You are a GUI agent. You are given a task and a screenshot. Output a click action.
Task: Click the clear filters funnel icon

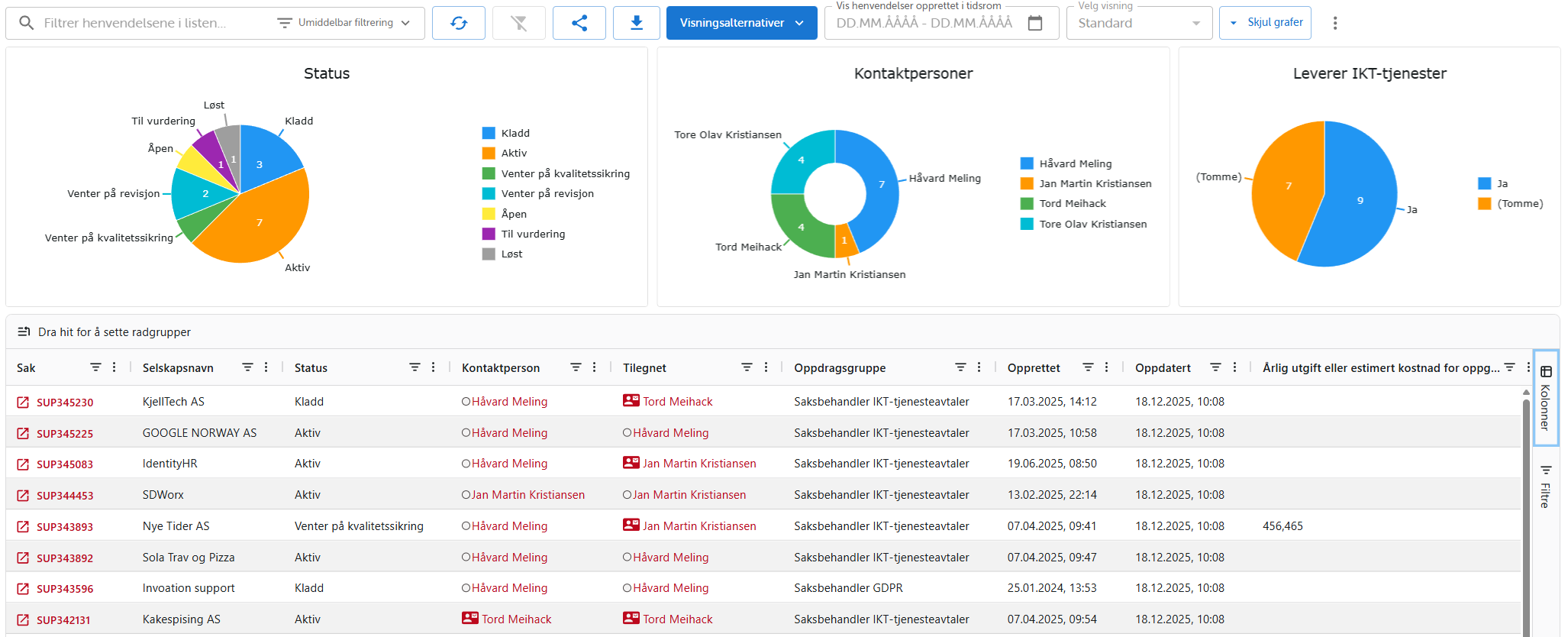519,23
